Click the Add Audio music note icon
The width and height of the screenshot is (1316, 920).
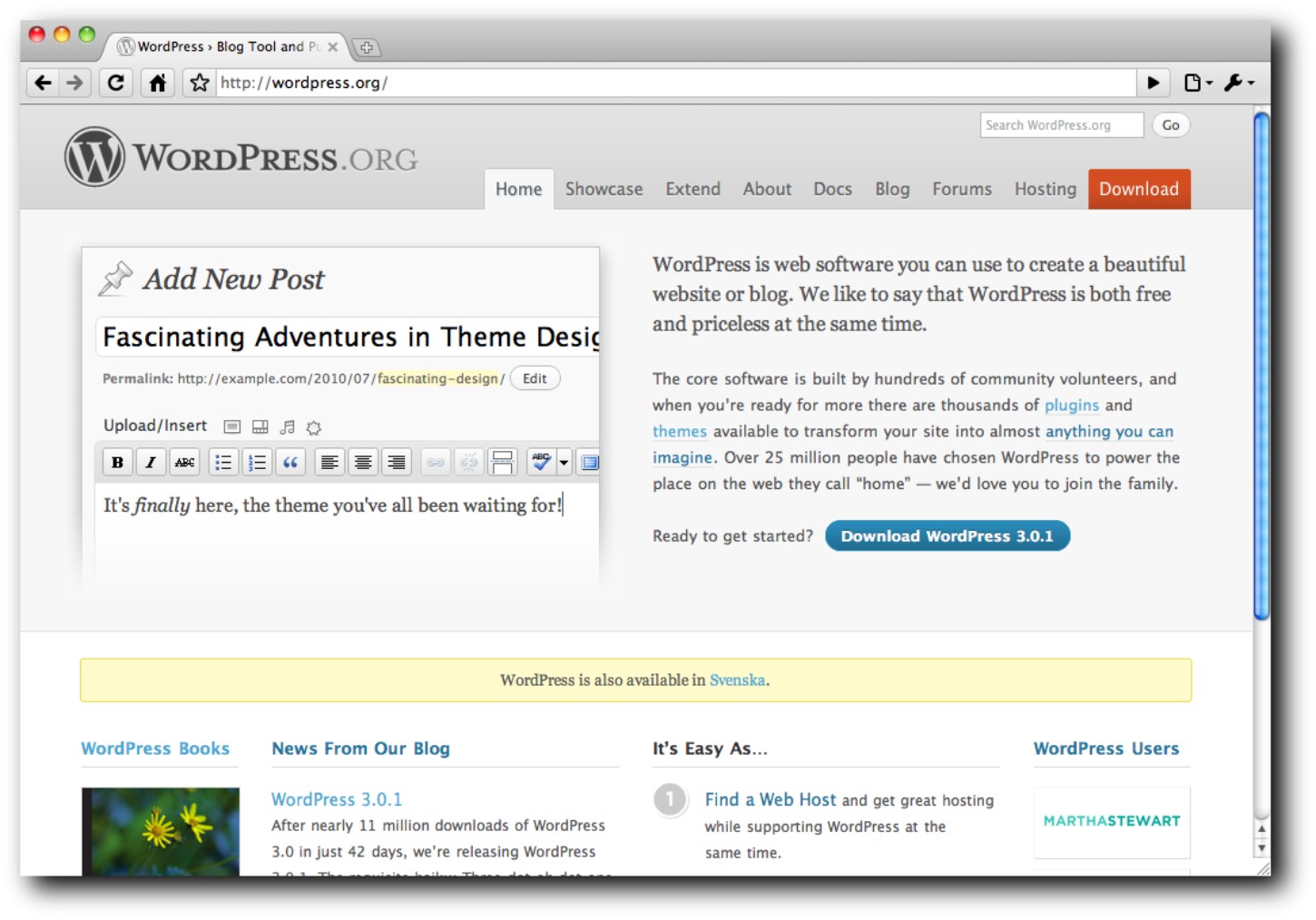point(288,426)
